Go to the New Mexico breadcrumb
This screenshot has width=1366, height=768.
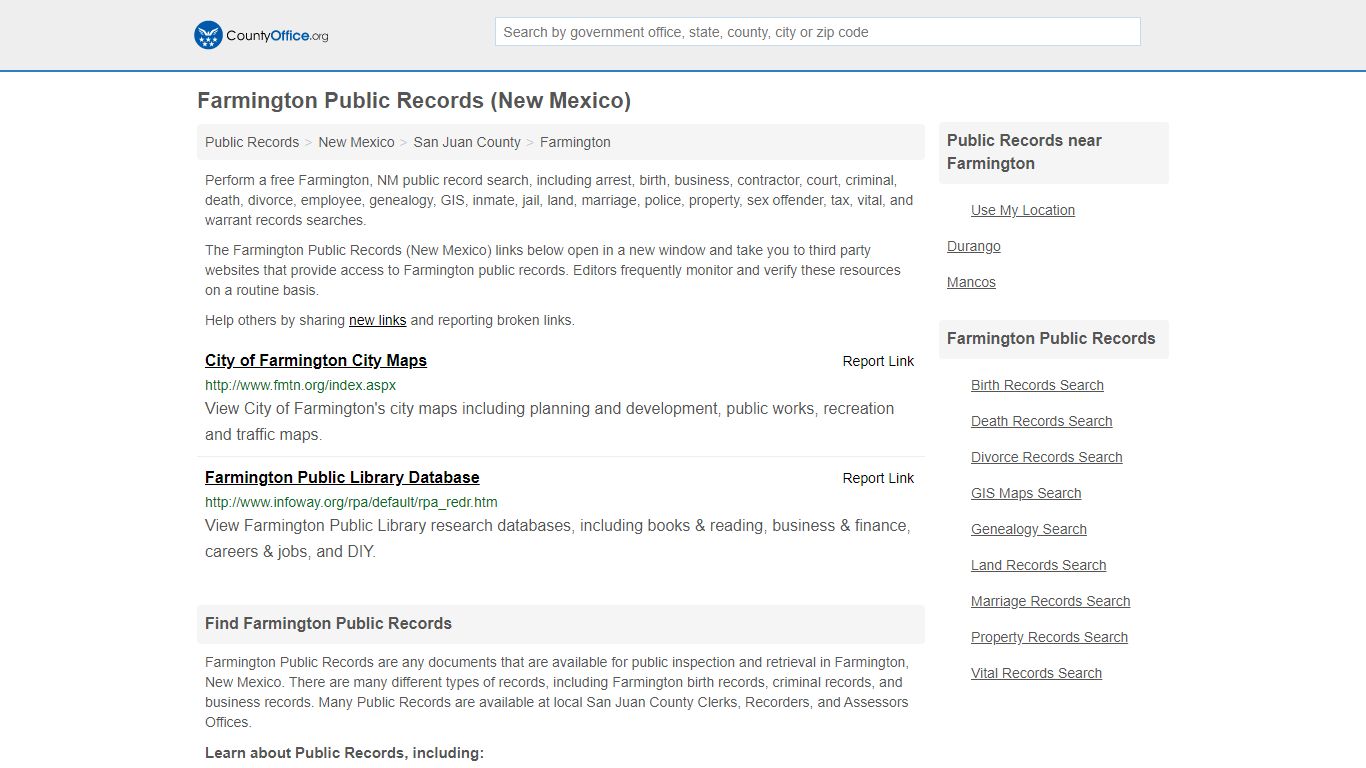click(x=356, y=142)
